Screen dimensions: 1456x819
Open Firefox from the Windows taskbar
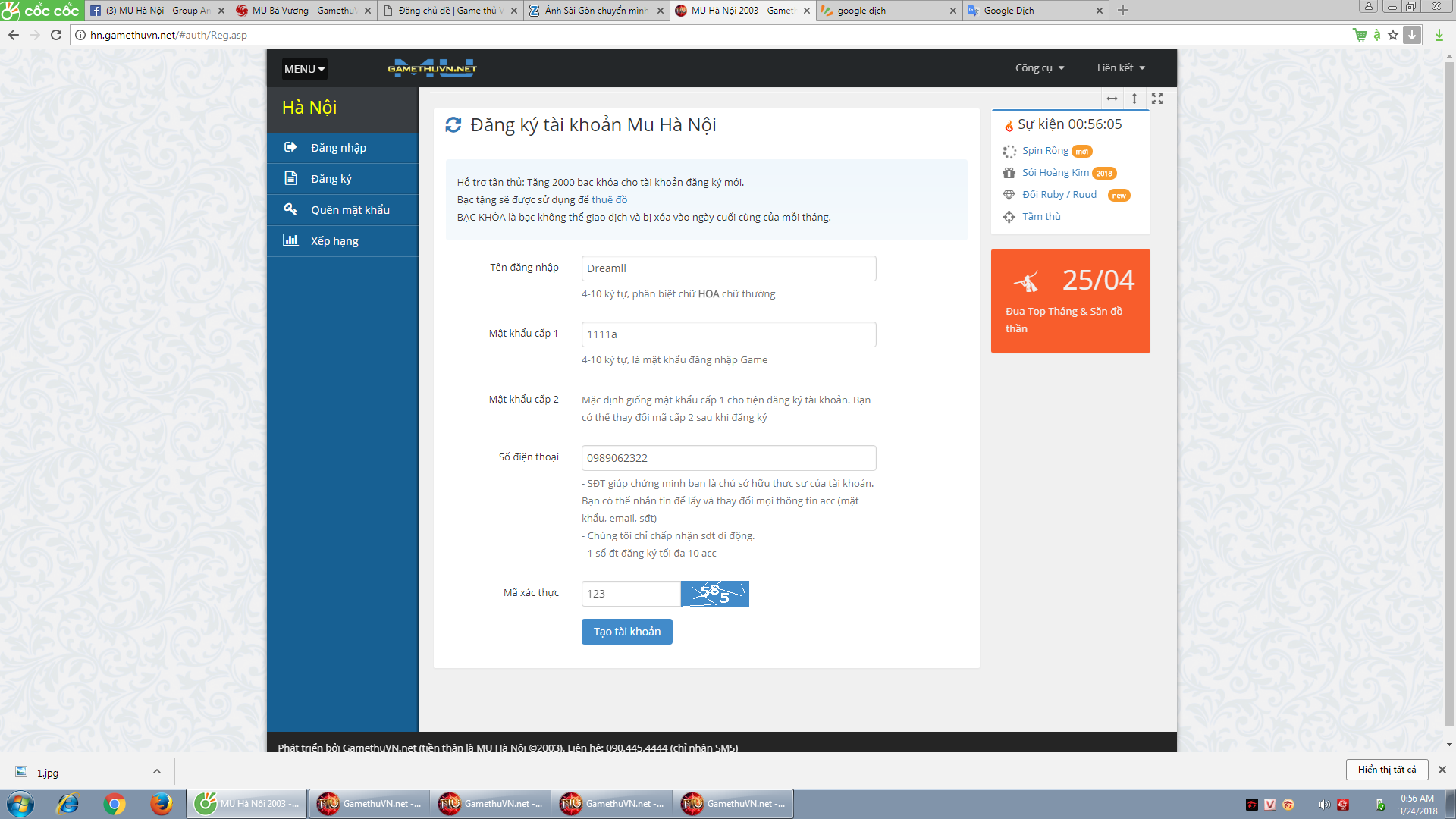tap(161, 804)
